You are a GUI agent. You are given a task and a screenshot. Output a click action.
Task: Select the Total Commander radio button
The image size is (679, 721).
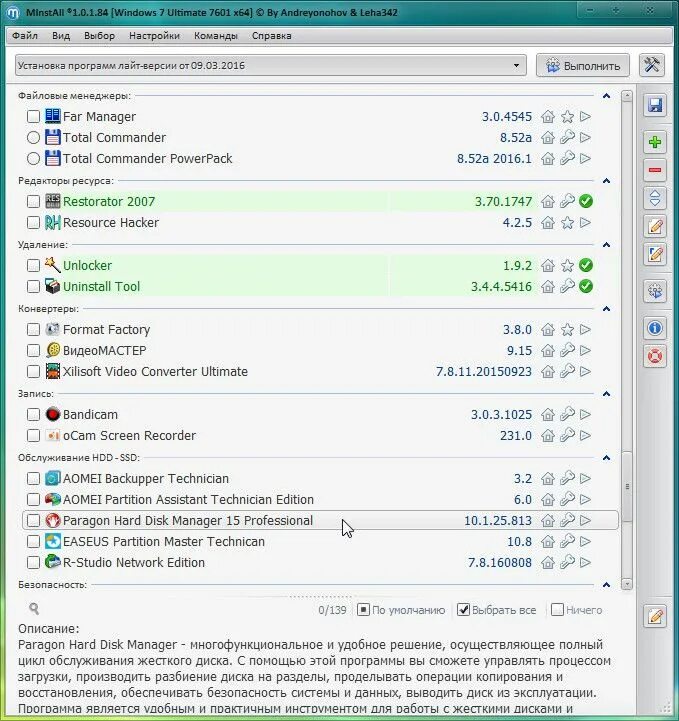point(33,137)
